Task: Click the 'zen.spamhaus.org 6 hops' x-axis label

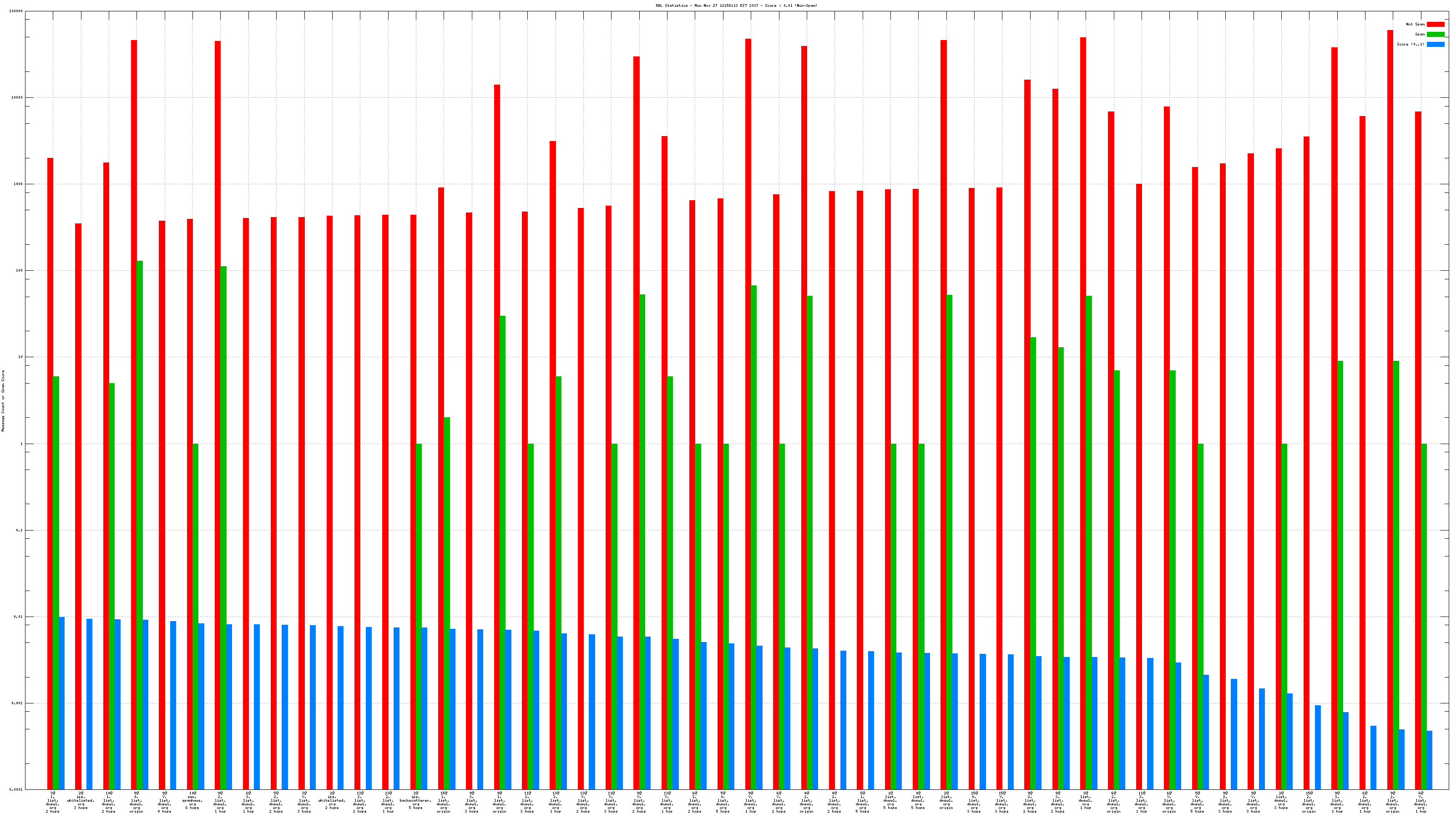Action: 192,800
